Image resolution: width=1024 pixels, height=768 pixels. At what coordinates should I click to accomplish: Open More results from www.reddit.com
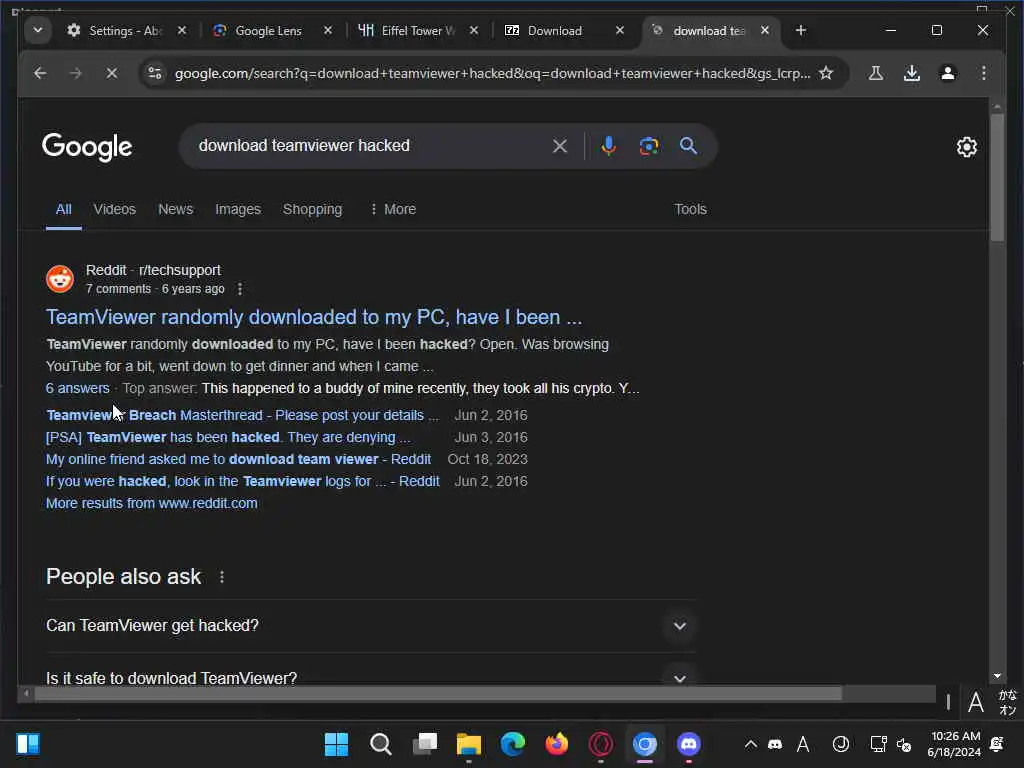(x=152, y=503)
